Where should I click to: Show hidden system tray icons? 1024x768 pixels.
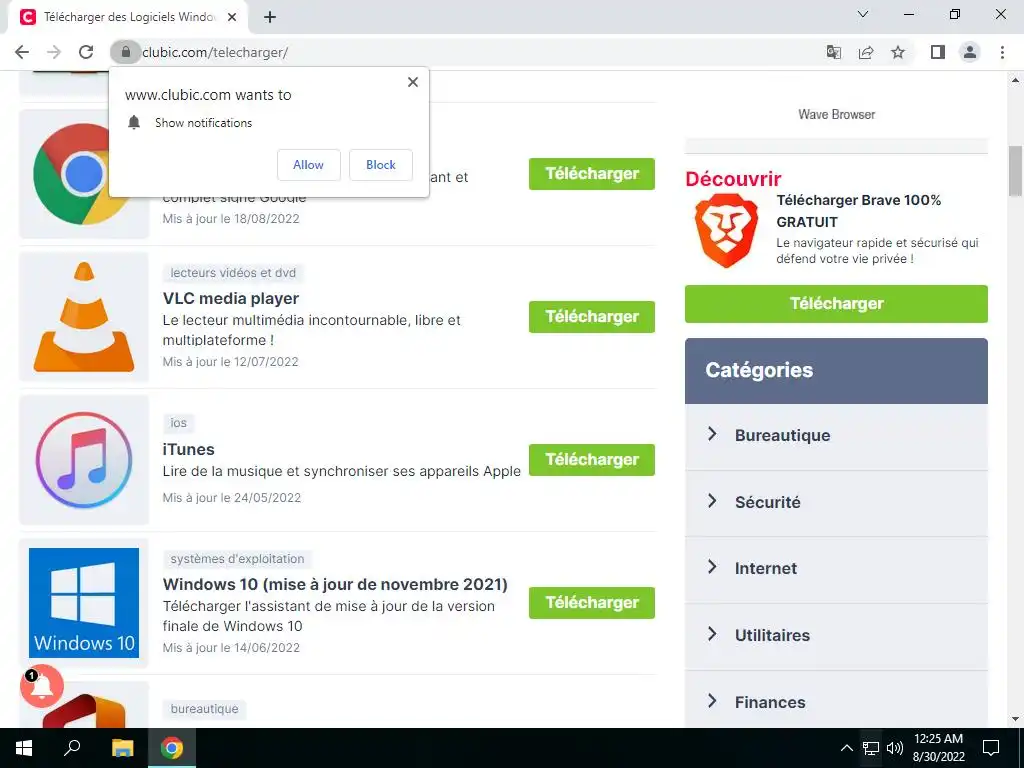846,748
